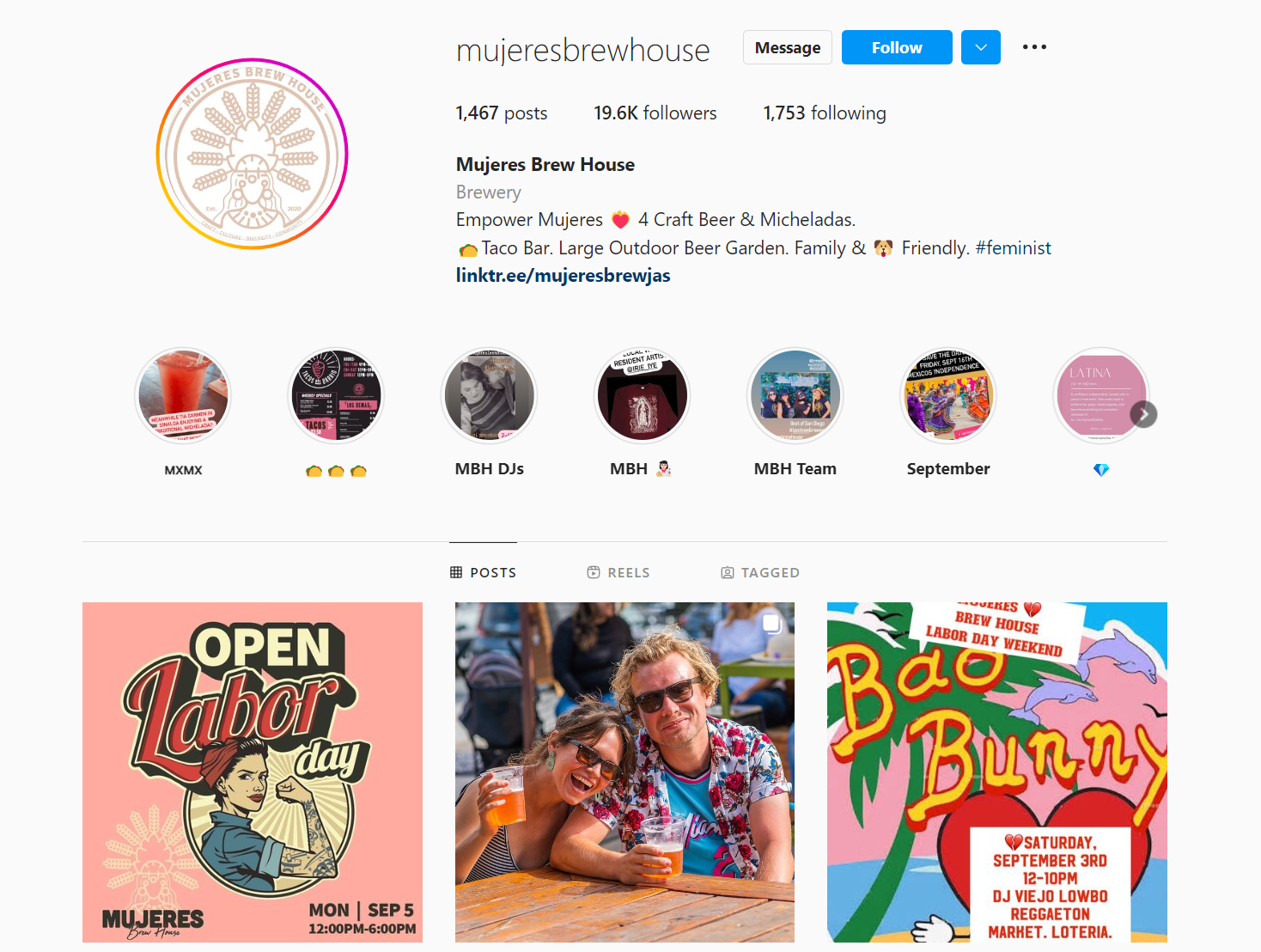Open the MBH DJs highlight
Viewport: 1261px width, 952px height.
point(489,395)
